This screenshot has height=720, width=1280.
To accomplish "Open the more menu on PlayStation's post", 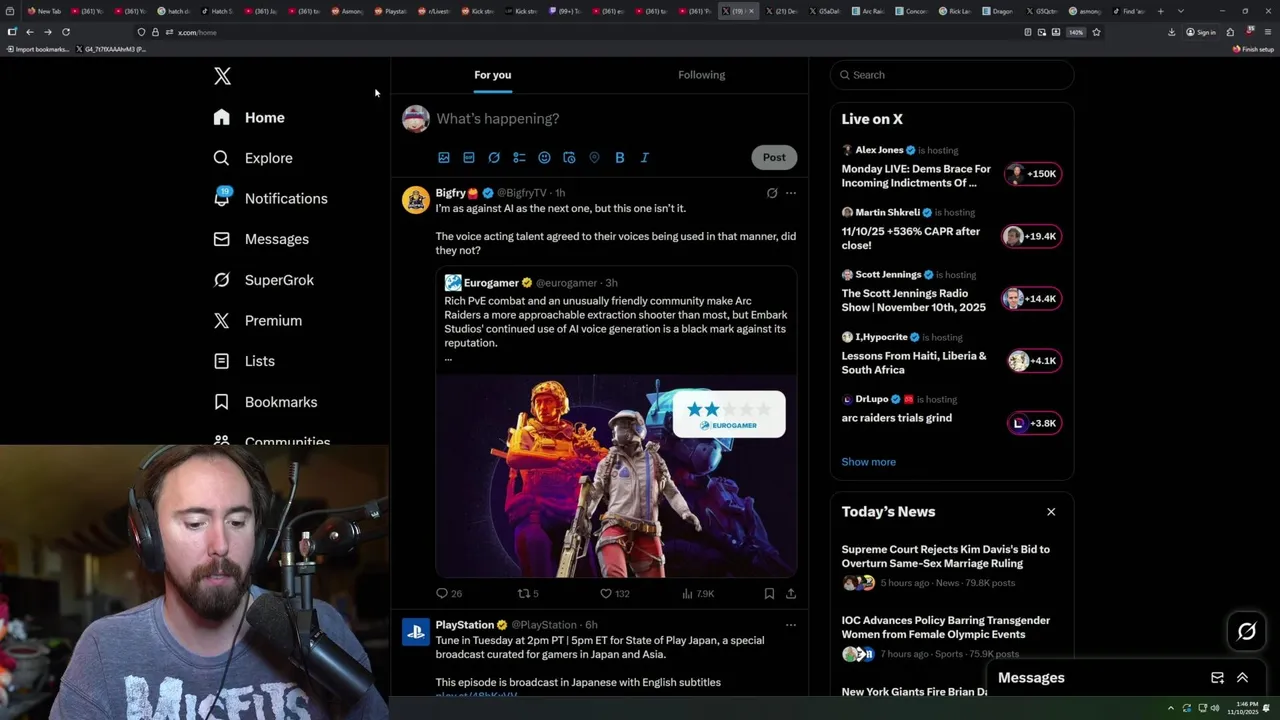I will pyautogui.click(x=791, y=625).
